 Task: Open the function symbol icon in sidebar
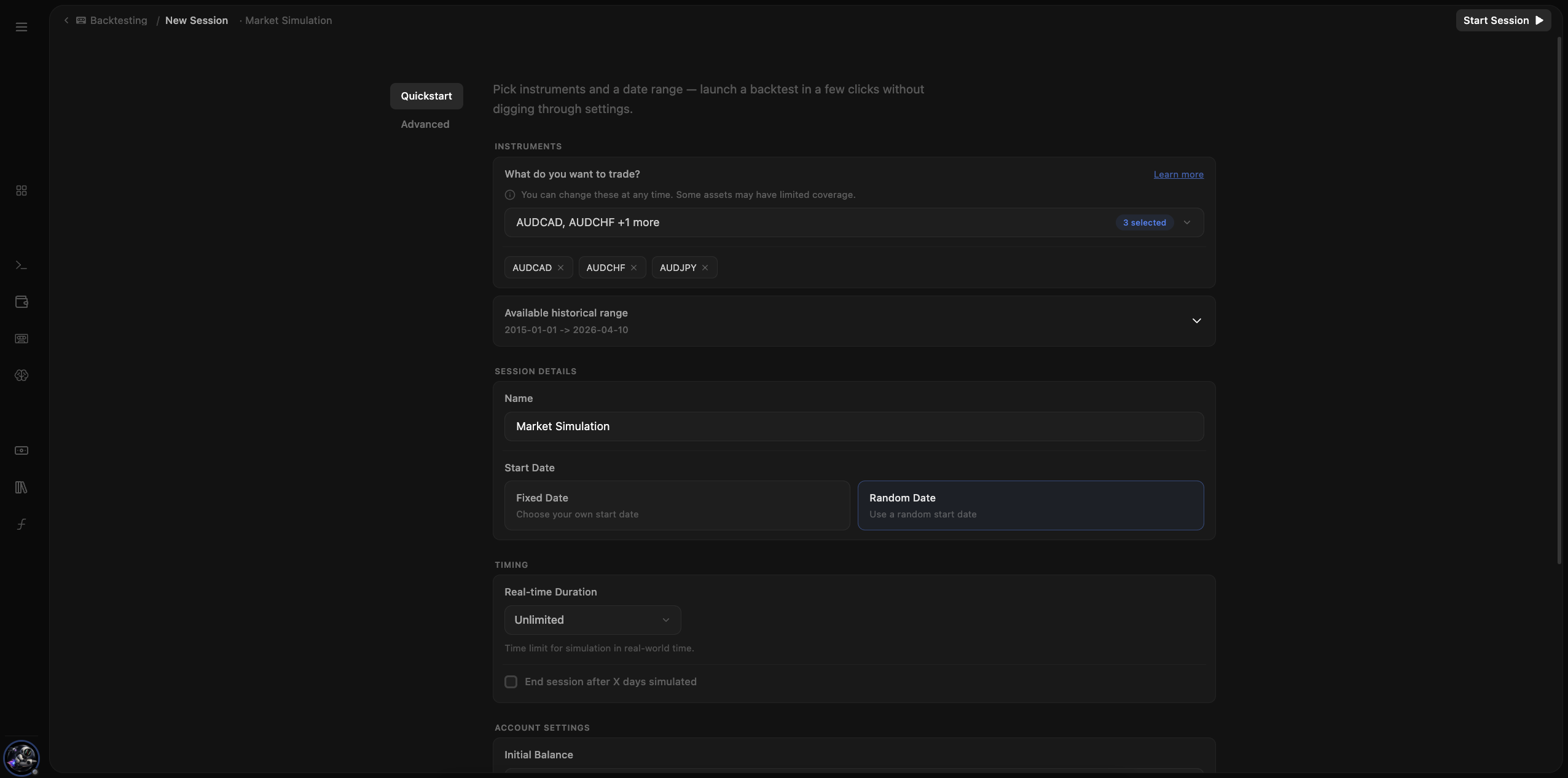click(x=22, y=524)
